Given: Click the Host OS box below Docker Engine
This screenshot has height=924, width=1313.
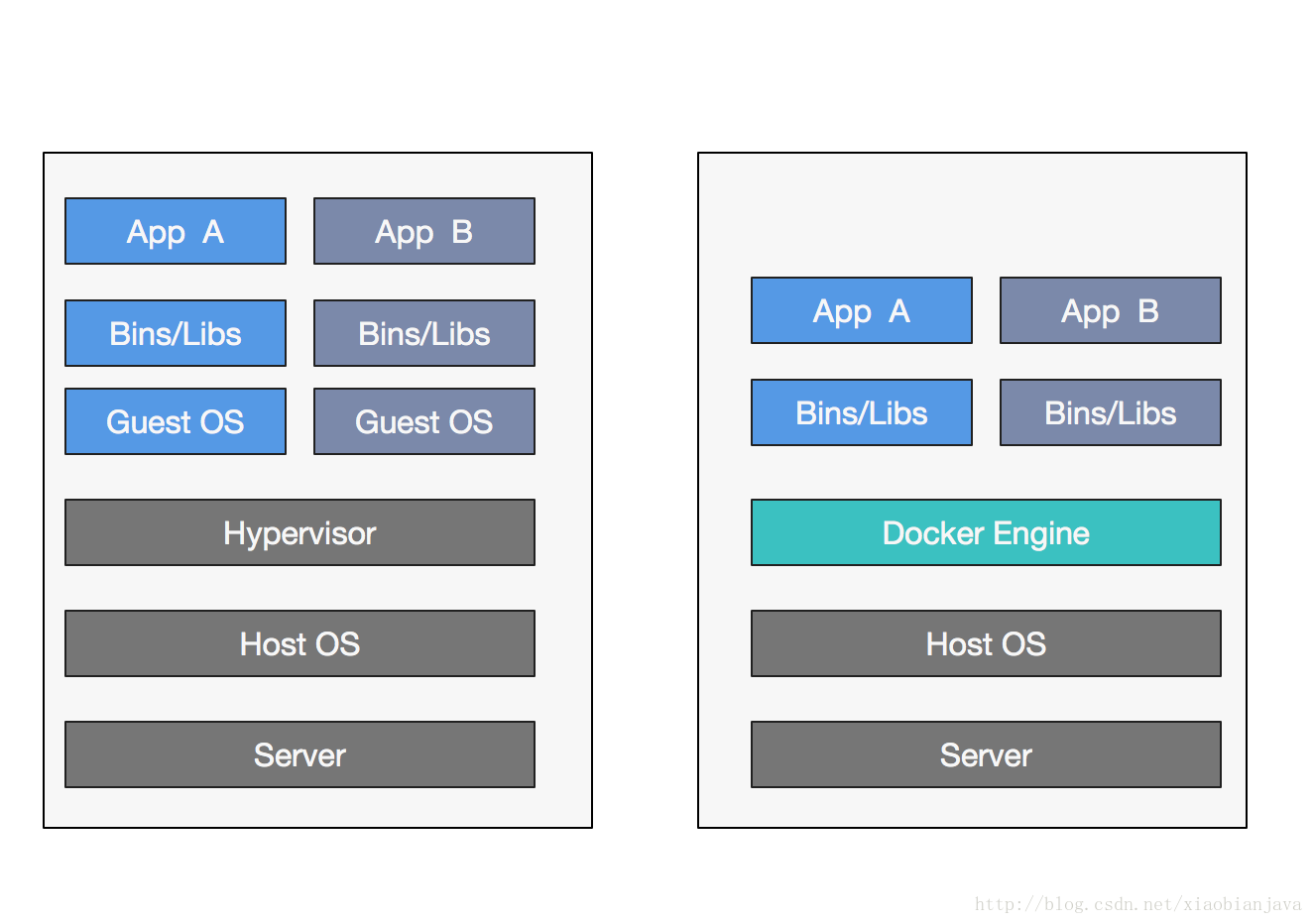Looking at the screenshot, I should tap(986, 643).
